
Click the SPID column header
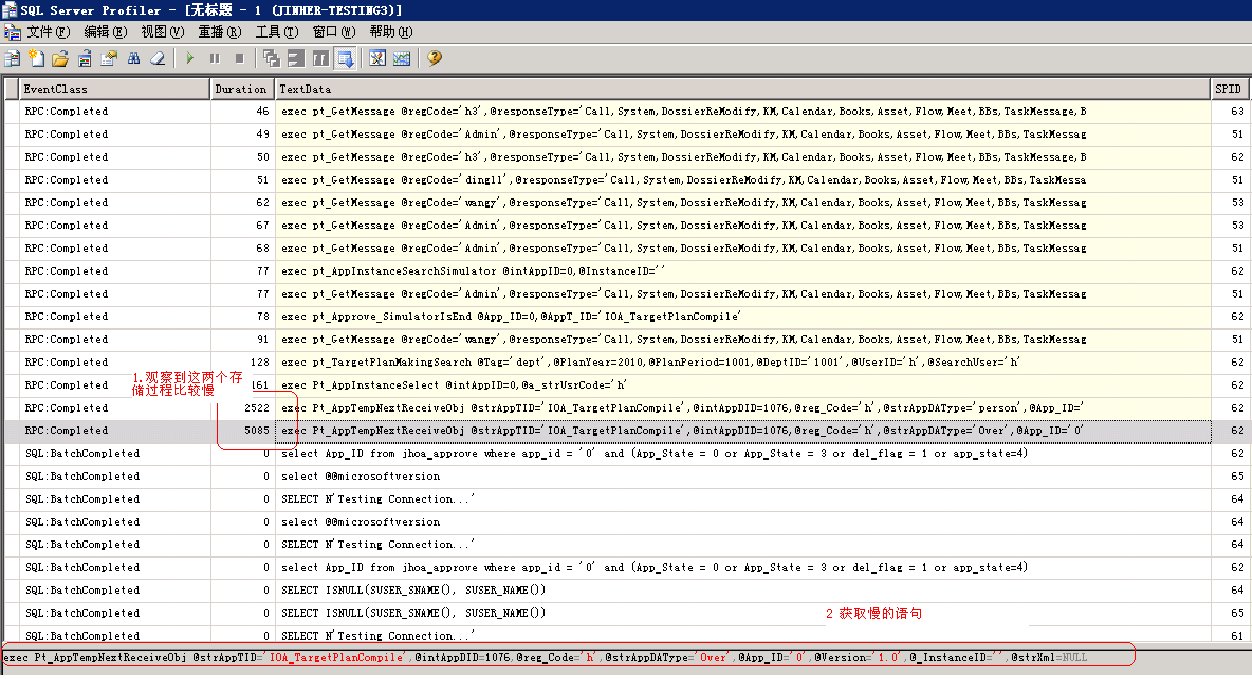pyautogui.click(x=1227, y=89)
